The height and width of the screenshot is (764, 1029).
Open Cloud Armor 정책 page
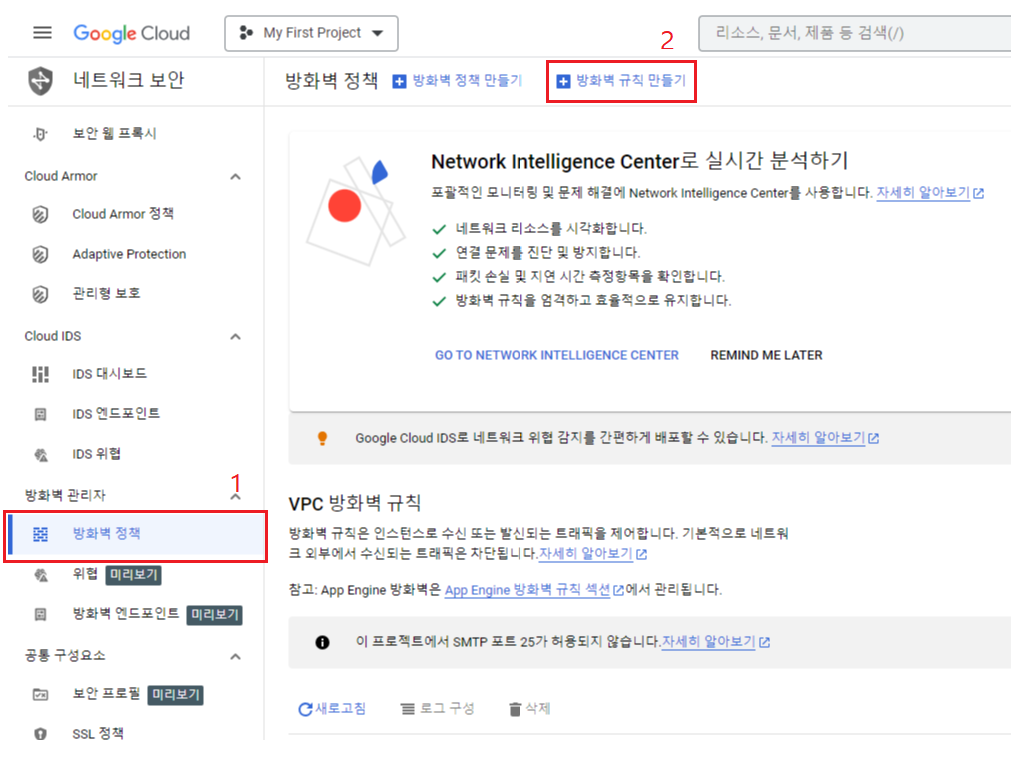pos(123,214)
